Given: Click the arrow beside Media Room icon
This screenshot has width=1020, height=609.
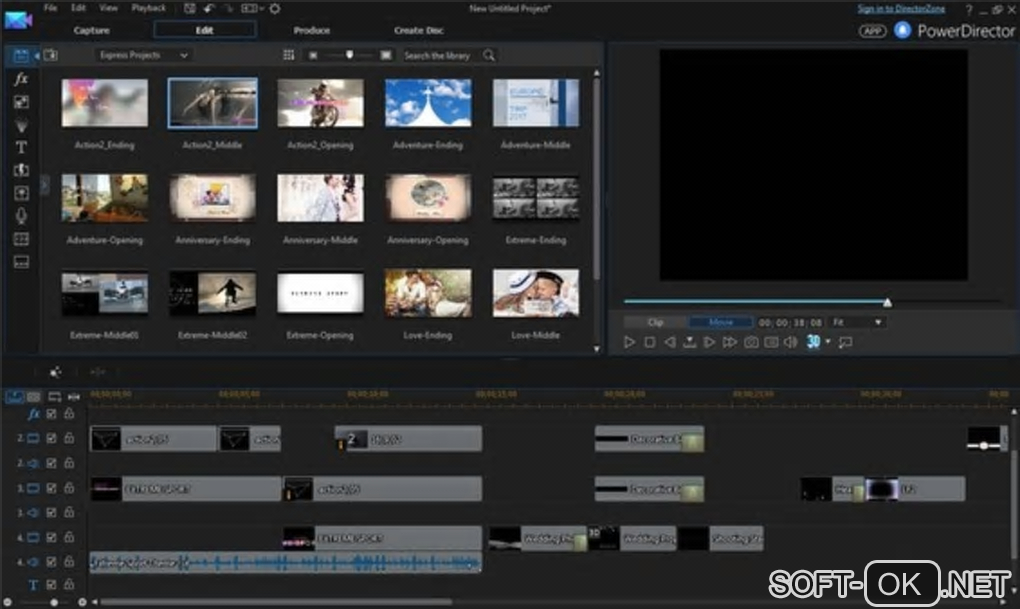Looking at the screenshot, I should [36, 56].
